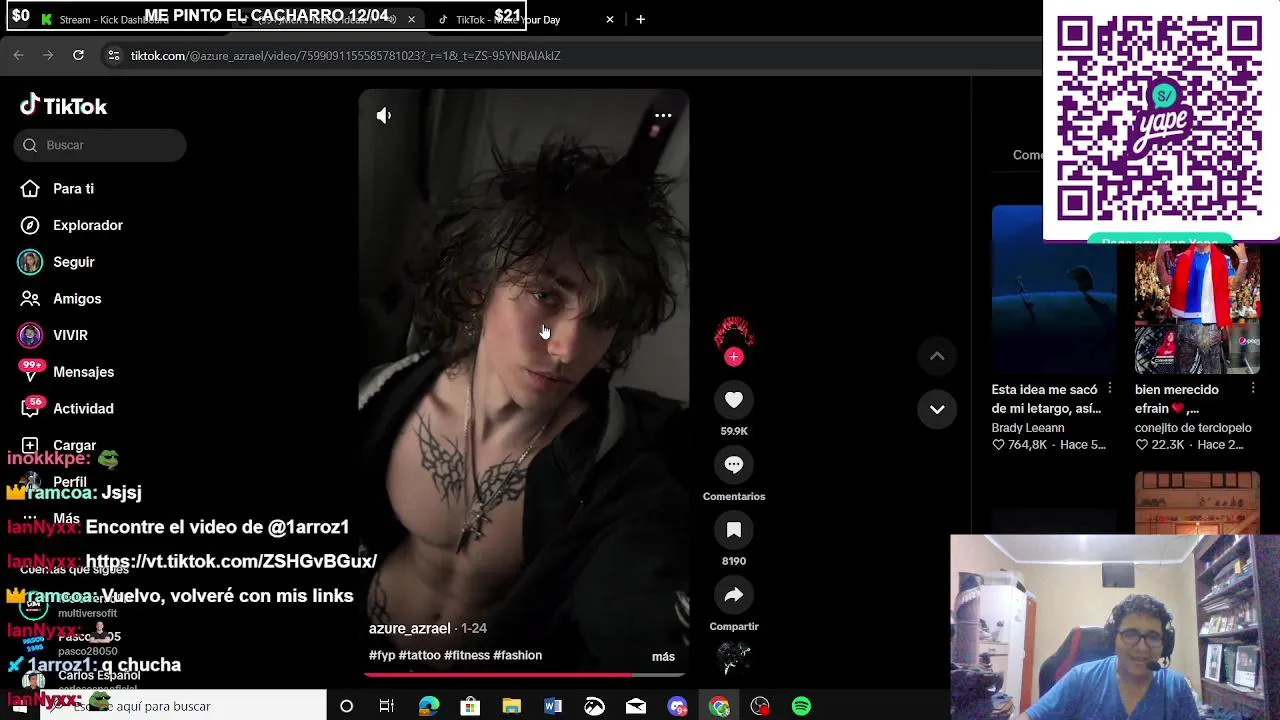
Task: Save the video with the bookmark icon
Action: [x=734, y=530]
